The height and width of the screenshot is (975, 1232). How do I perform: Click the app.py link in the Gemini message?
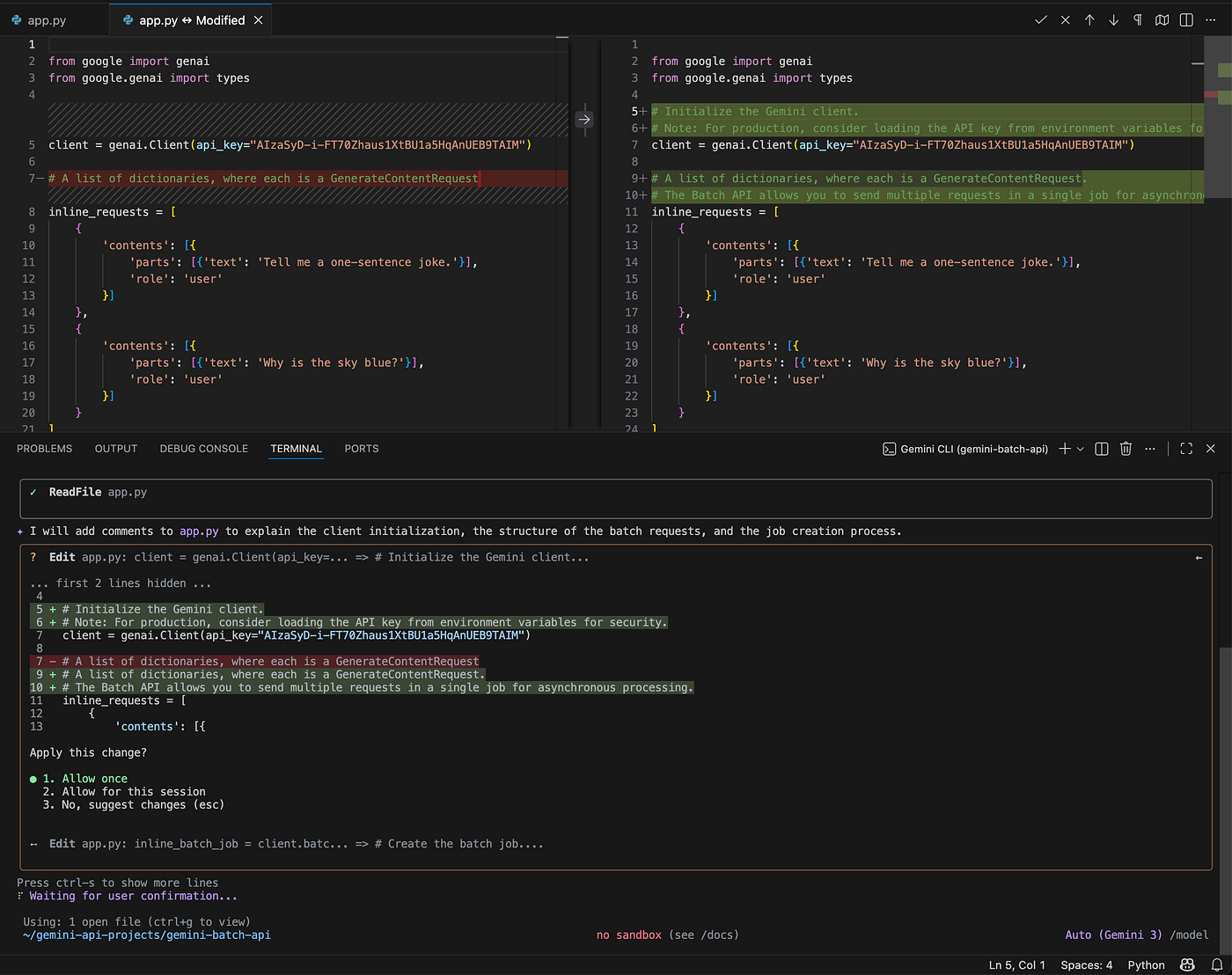(x=199, y=531)
